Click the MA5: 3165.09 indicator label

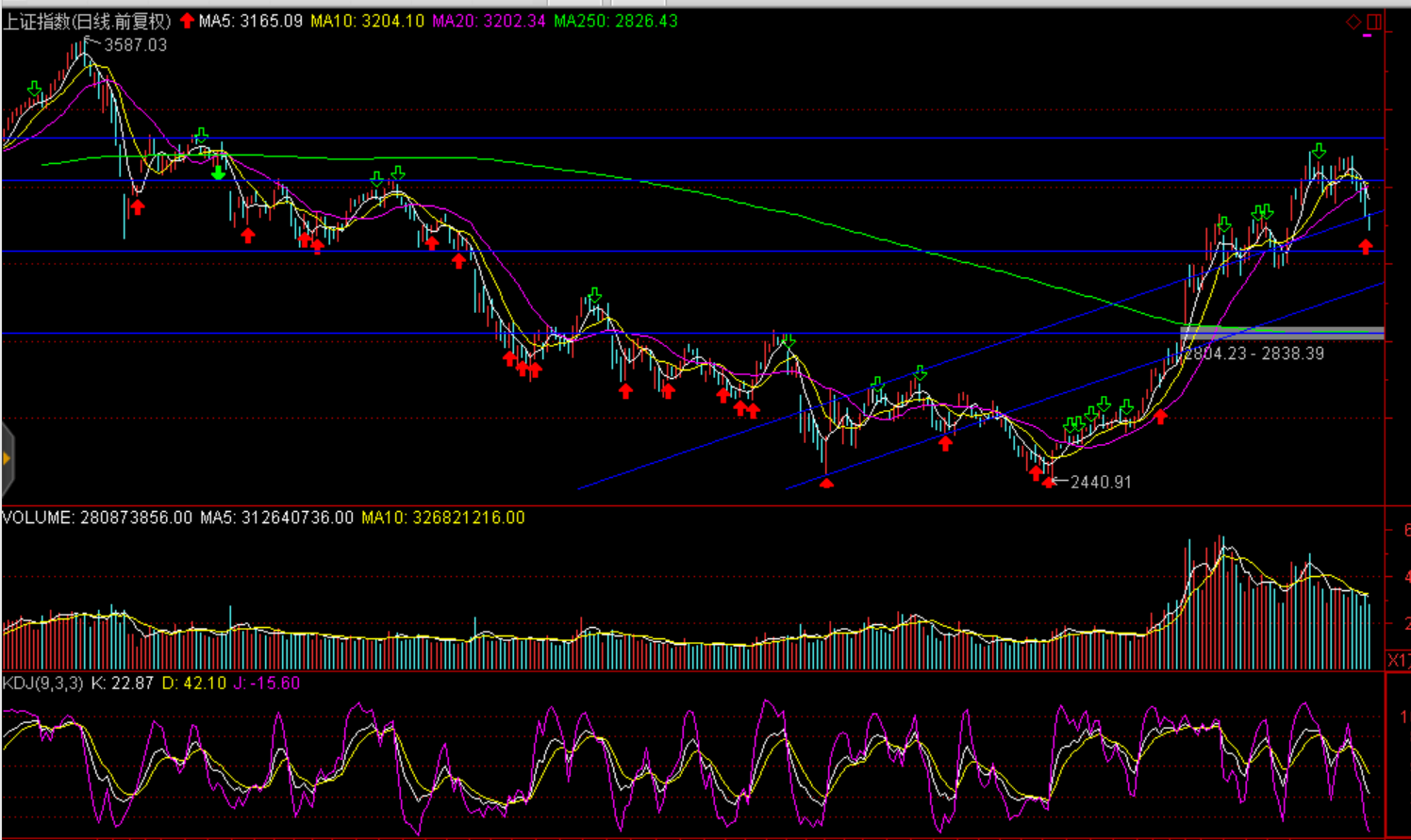tap(250, 21)
